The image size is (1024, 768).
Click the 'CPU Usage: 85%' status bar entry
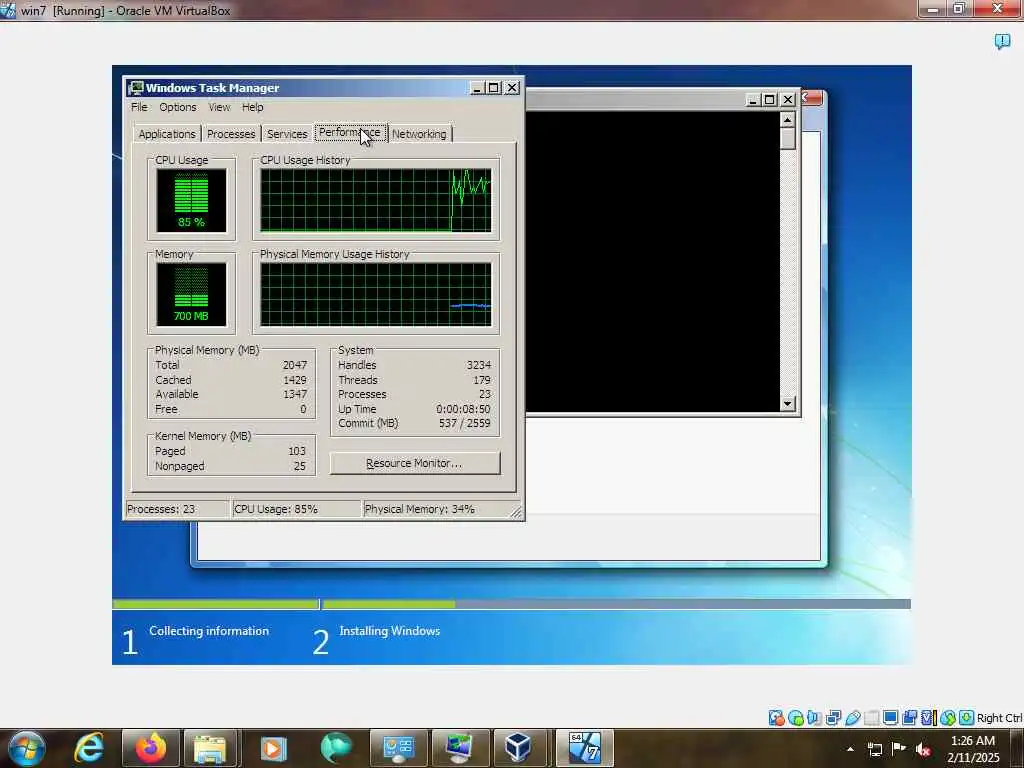(x=296, y=509)
